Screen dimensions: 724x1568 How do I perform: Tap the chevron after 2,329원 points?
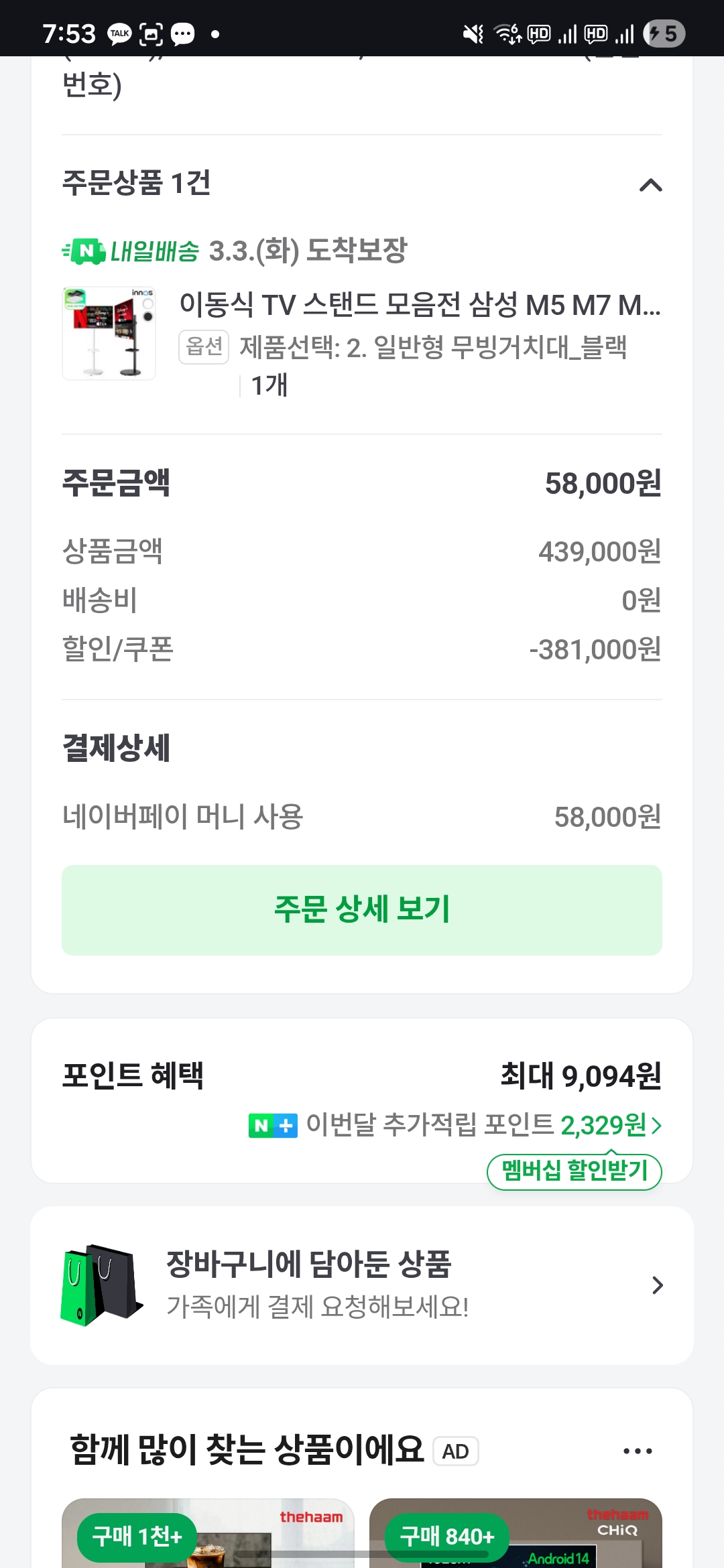click(656, 1125)
